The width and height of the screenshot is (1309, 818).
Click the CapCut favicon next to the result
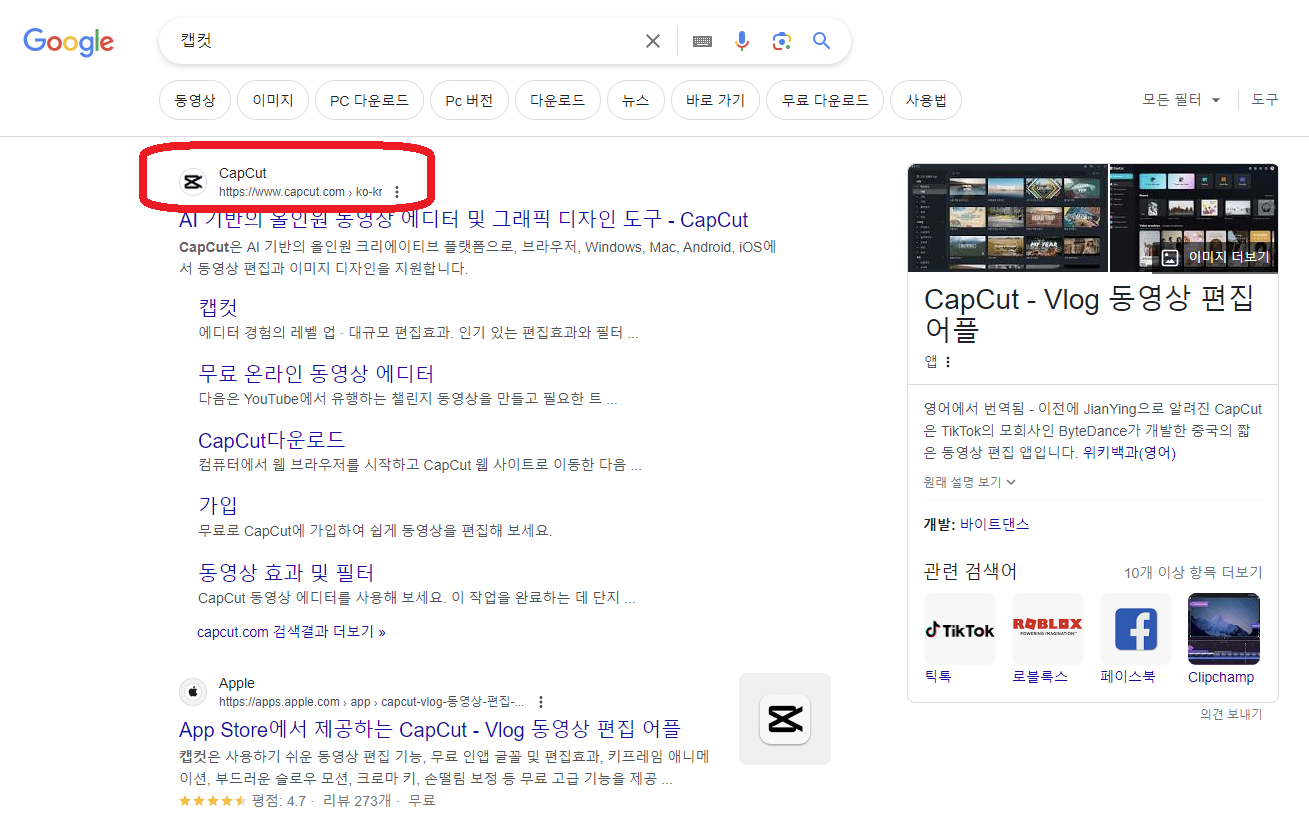[193, 181]
